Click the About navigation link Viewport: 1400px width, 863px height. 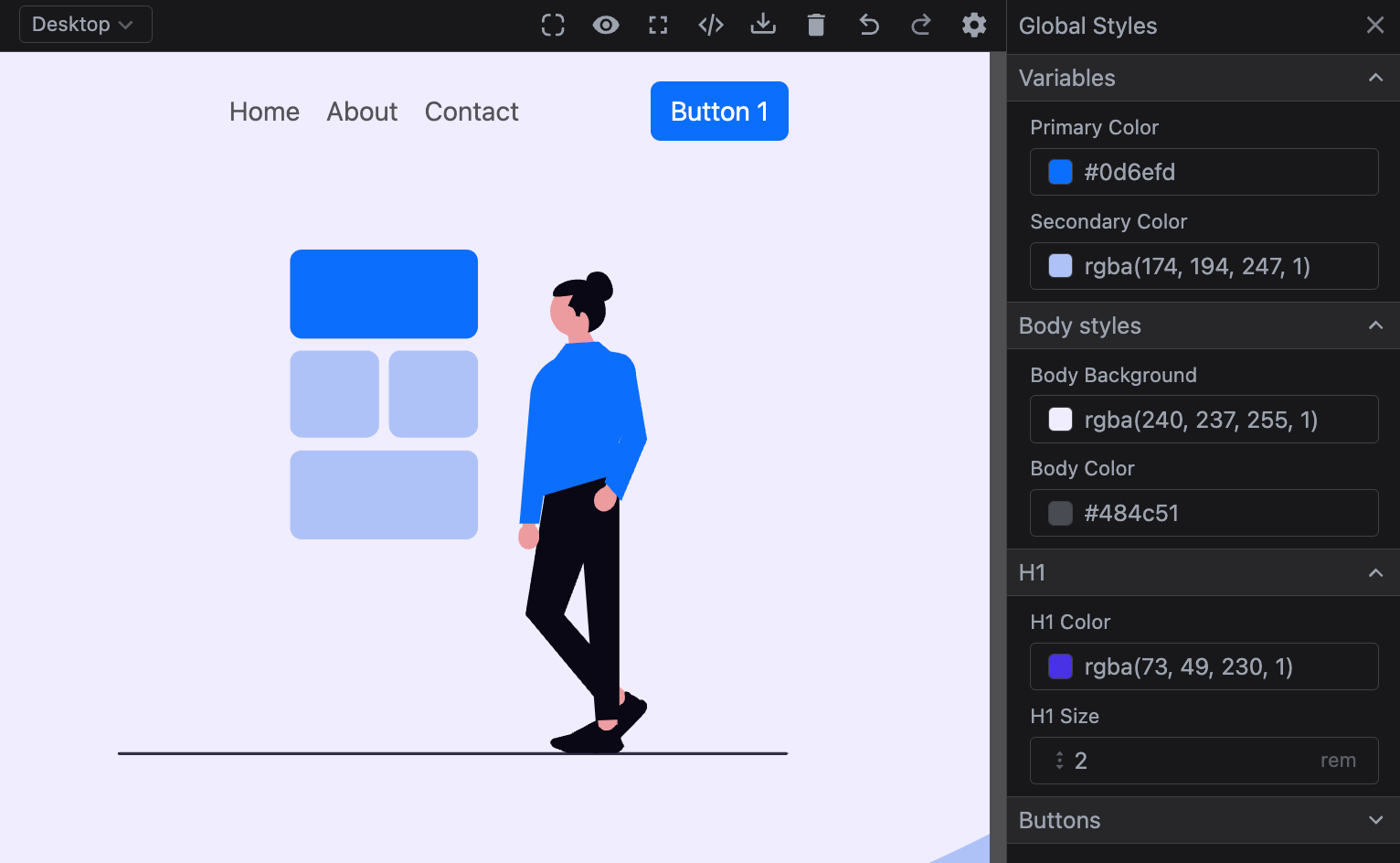point(362,112)
